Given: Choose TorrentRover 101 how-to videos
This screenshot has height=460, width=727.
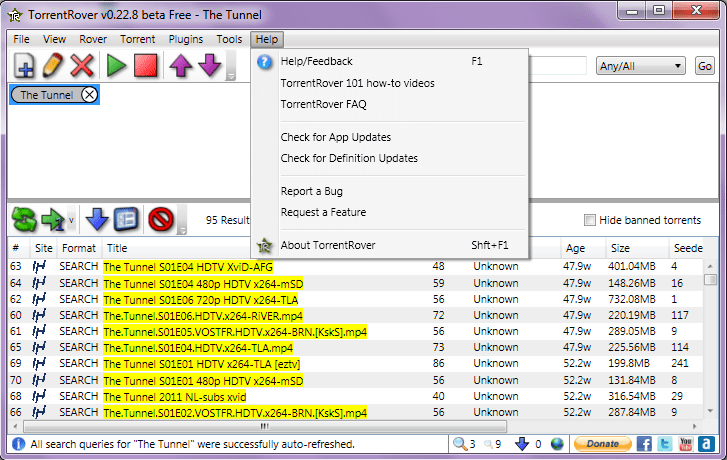Looking at the screenshot, I should (389, 83).
